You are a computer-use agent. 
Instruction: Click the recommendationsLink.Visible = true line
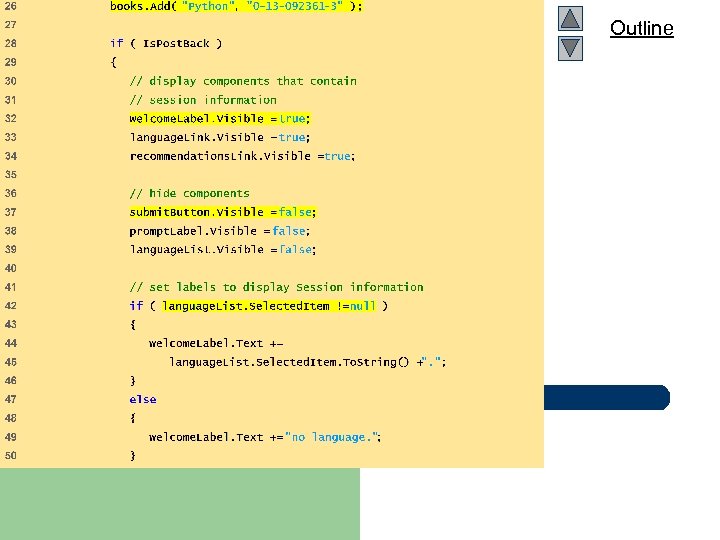[242, 156]
